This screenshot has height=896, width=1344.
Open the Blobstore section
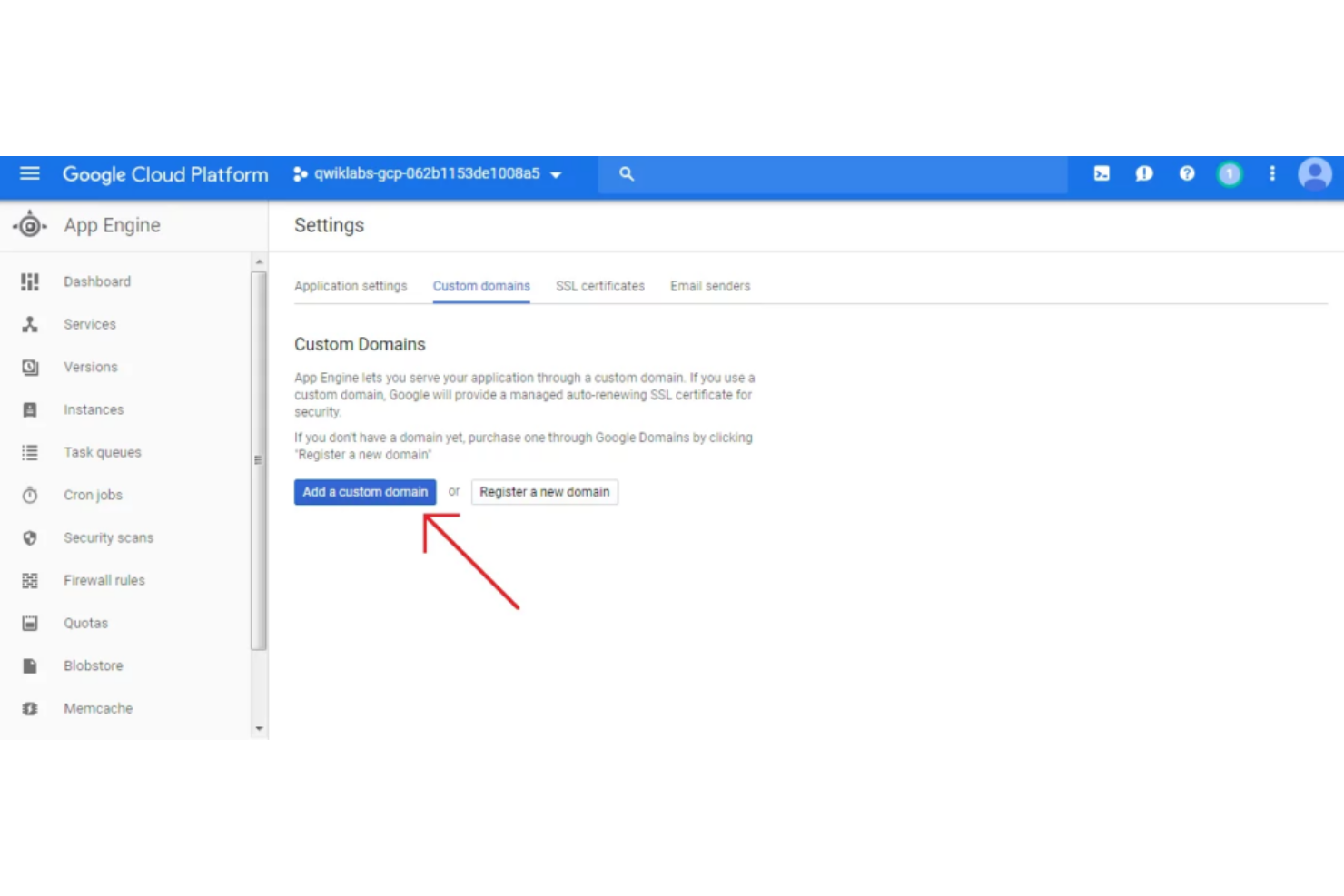93,665
